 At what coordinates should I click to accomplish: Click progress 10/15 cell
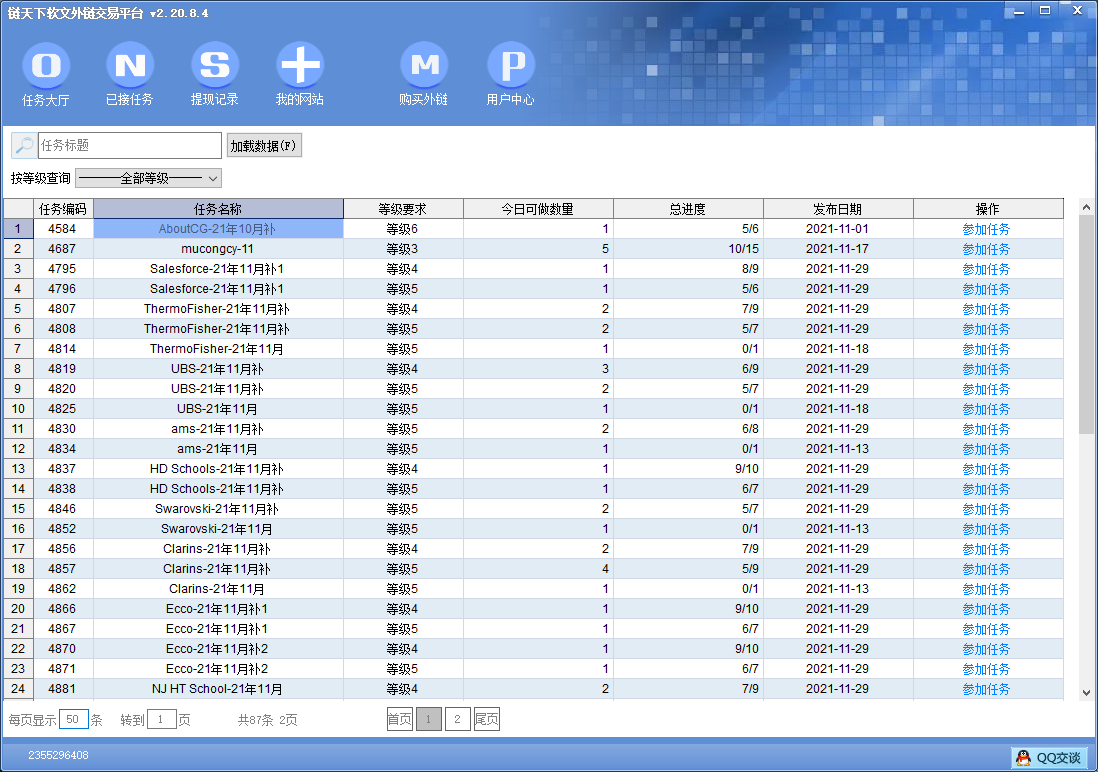coord(688,249)
